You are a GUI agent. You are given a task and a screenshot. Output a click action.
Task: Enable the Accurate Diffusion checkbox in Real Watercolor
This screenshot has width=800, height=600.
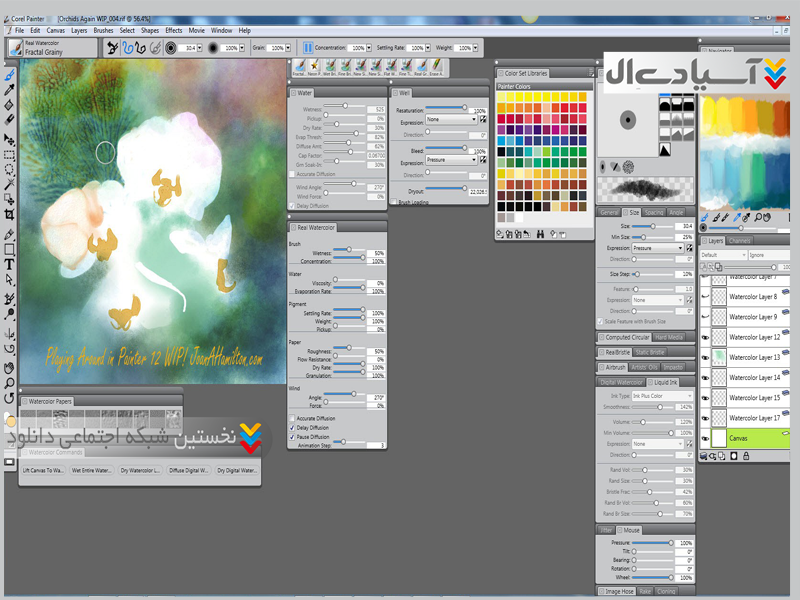click(292, 418)
